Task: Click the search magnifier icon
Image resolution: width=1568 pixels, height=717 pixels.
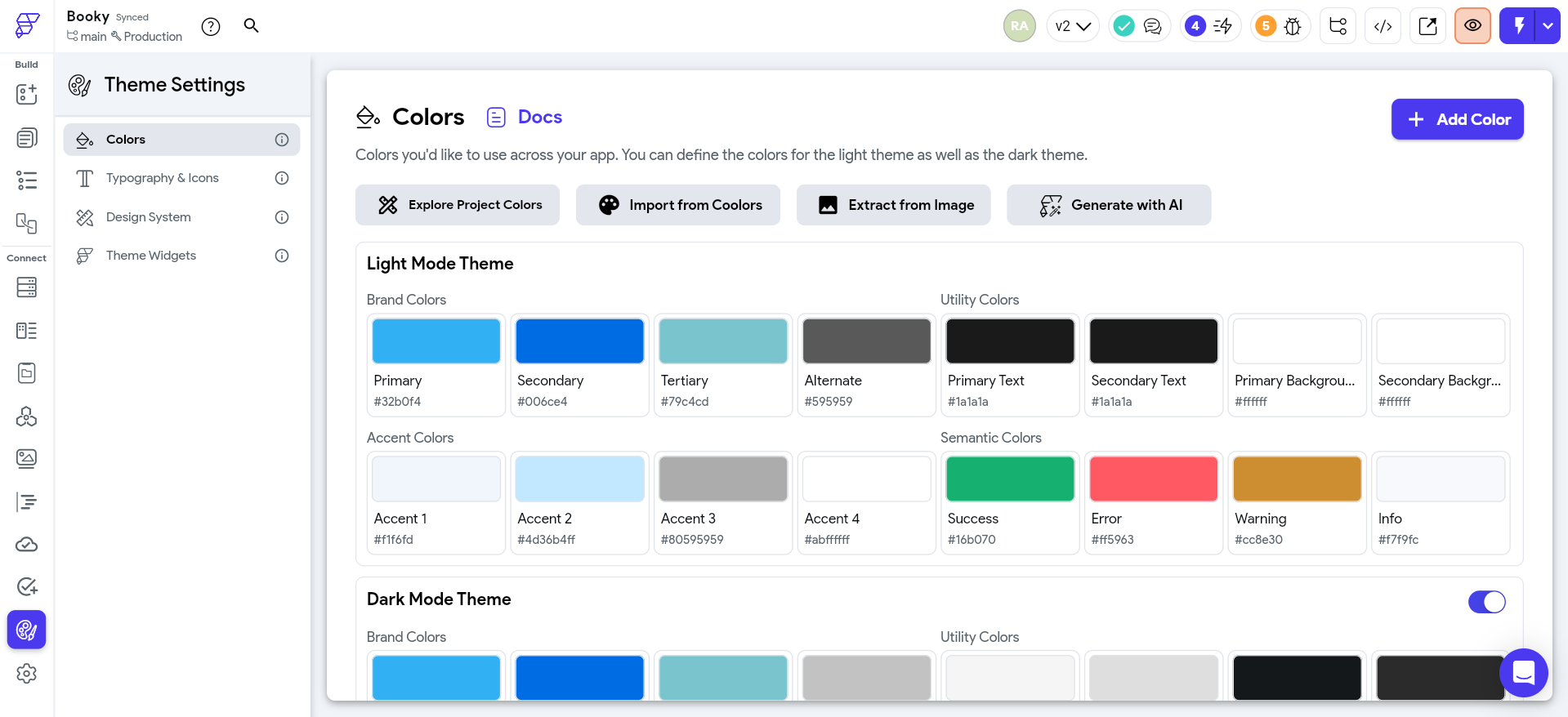Action: (x=252, y=26)
